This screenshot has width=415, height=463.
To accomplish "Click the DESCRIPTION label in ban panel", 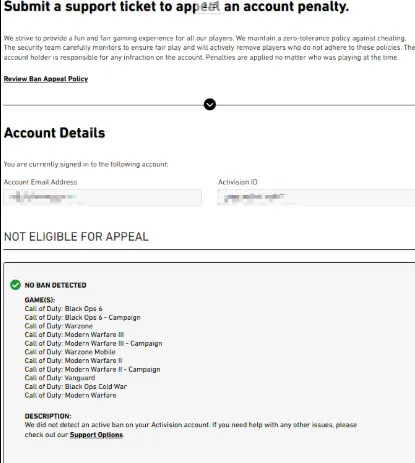I will [48, 416].
